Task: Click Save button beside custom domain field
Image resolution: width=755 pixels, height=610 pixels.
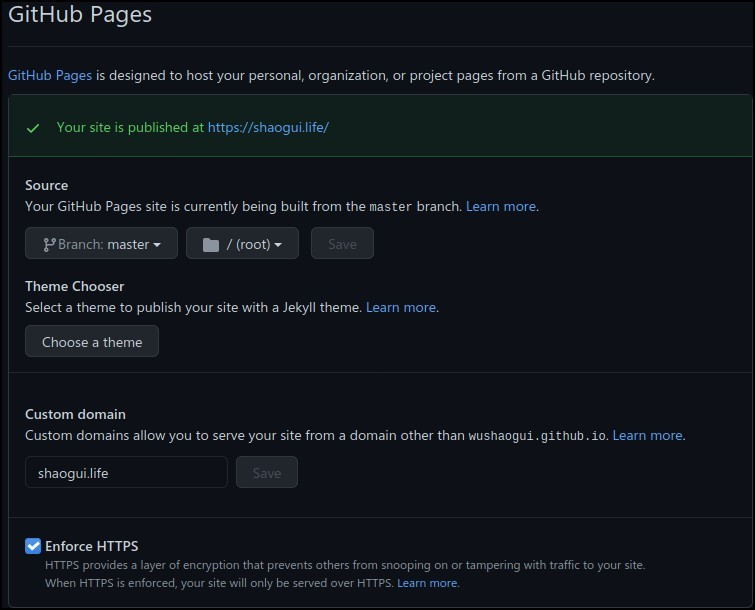Action: tap(267, 473)
